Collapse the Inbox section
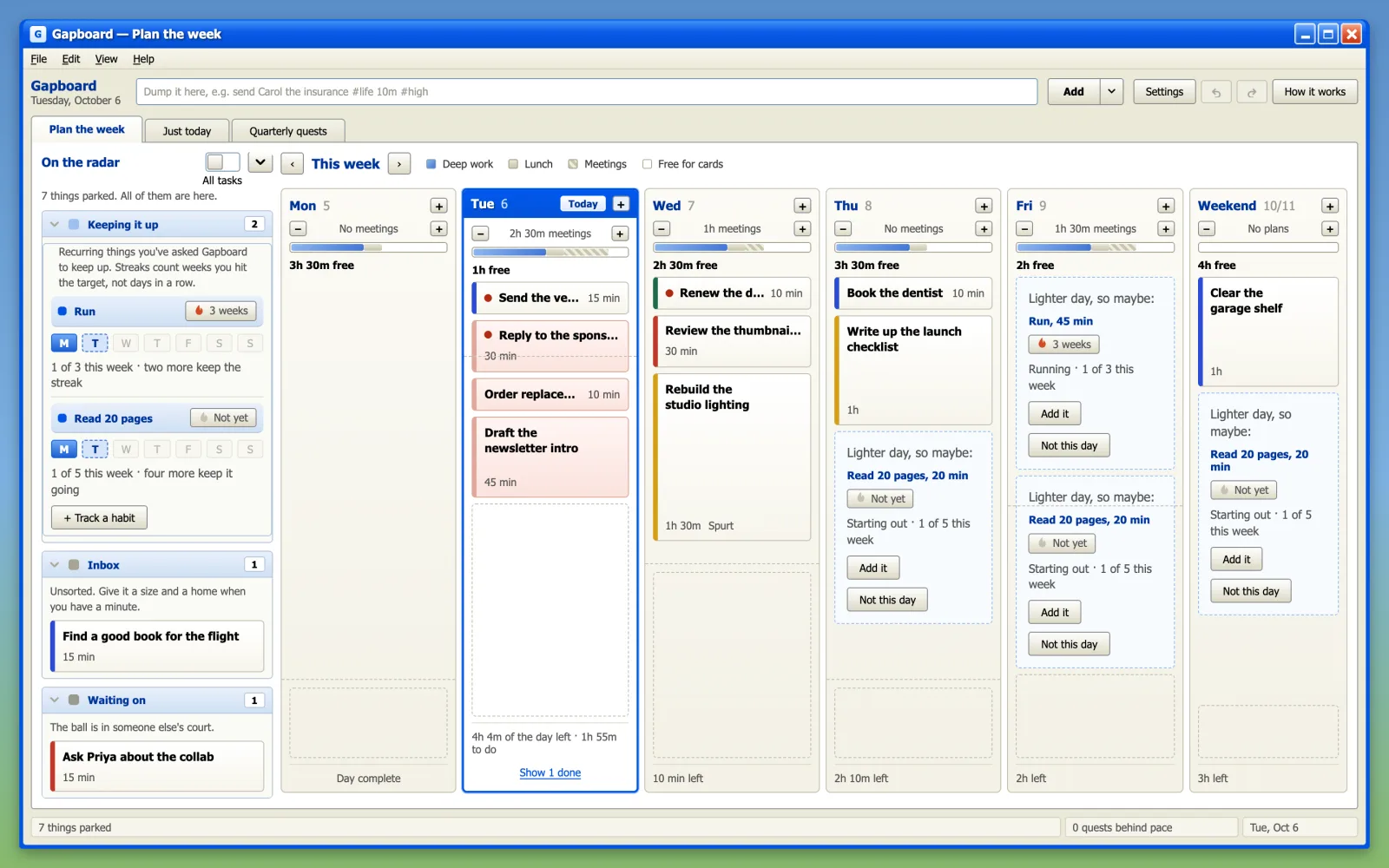The image size is (1389, 868). tap(55, 565)
